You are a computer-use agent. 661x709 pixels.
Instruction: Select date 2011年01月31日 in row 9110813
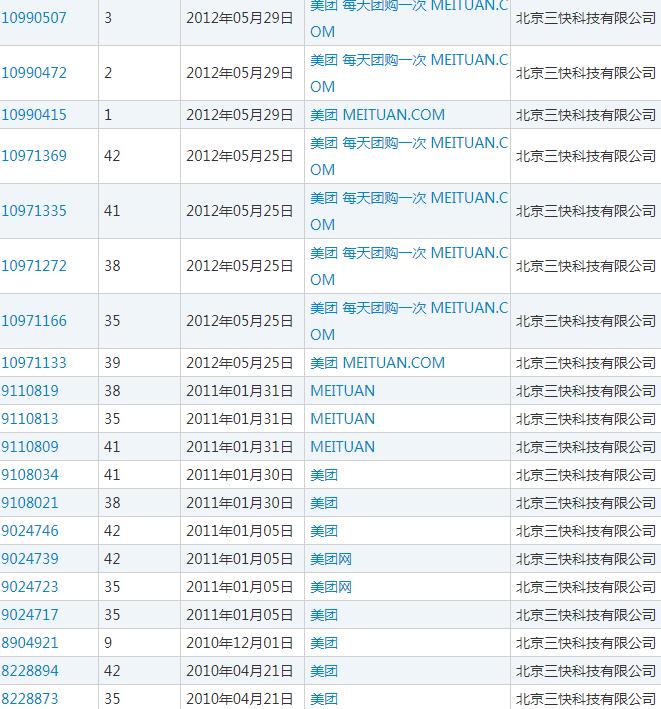click(240, 419)
